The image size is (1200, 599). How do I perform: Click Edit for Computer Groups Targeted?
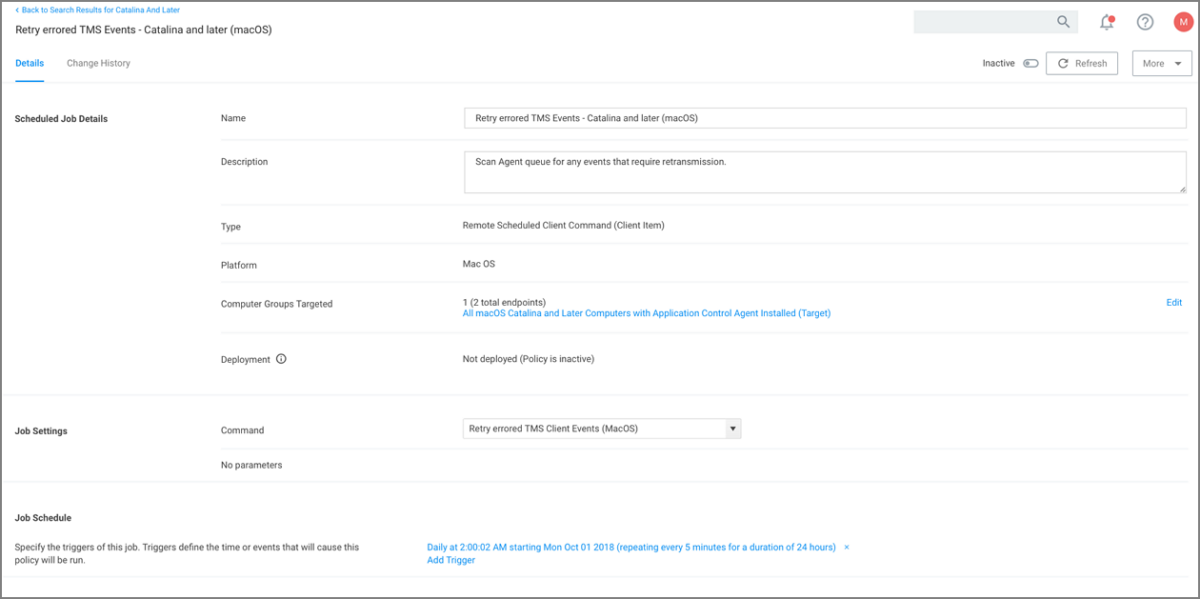(x=1173, y=302)
